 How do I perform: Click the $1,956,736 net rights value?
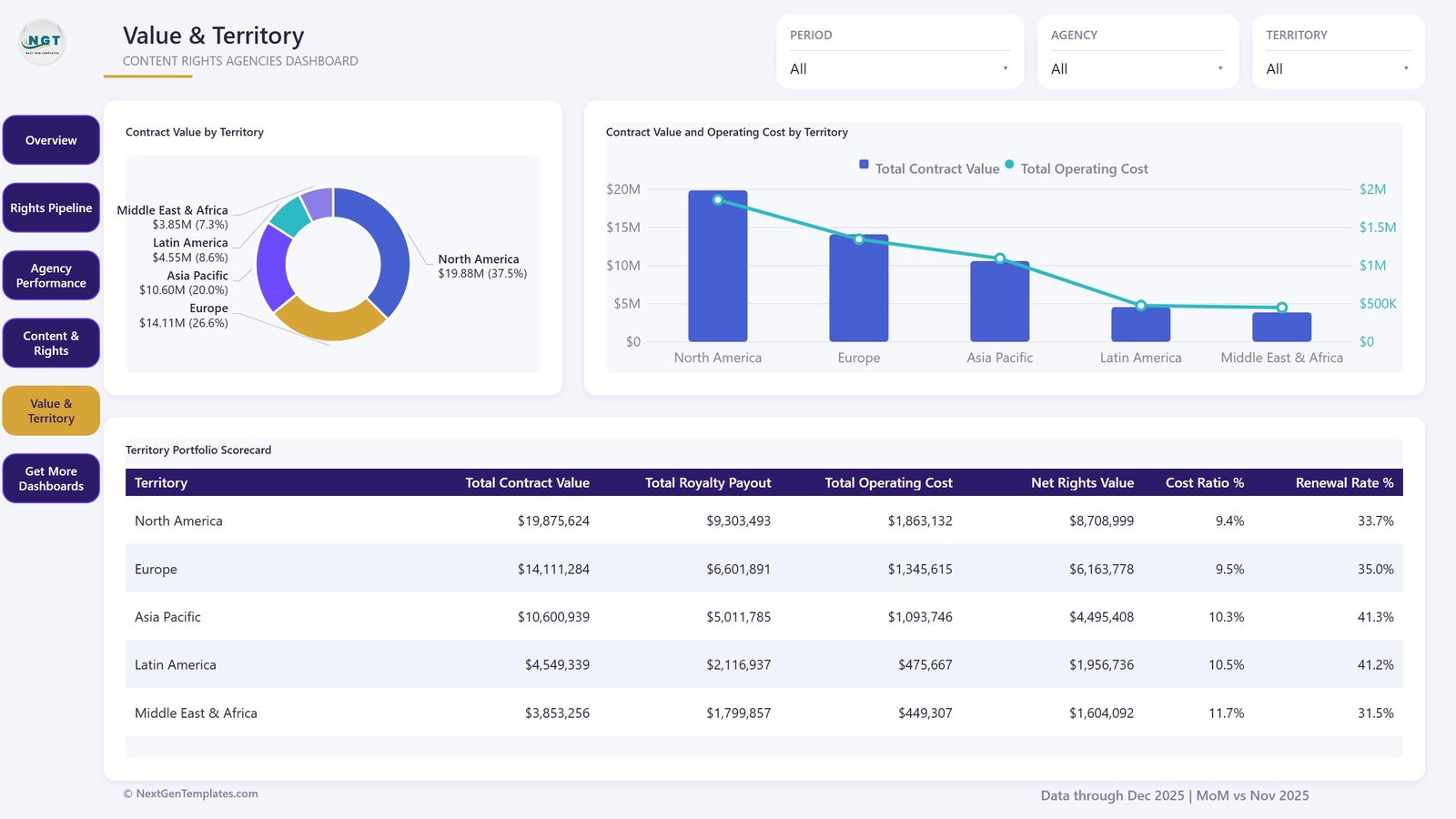[1101, 664]
